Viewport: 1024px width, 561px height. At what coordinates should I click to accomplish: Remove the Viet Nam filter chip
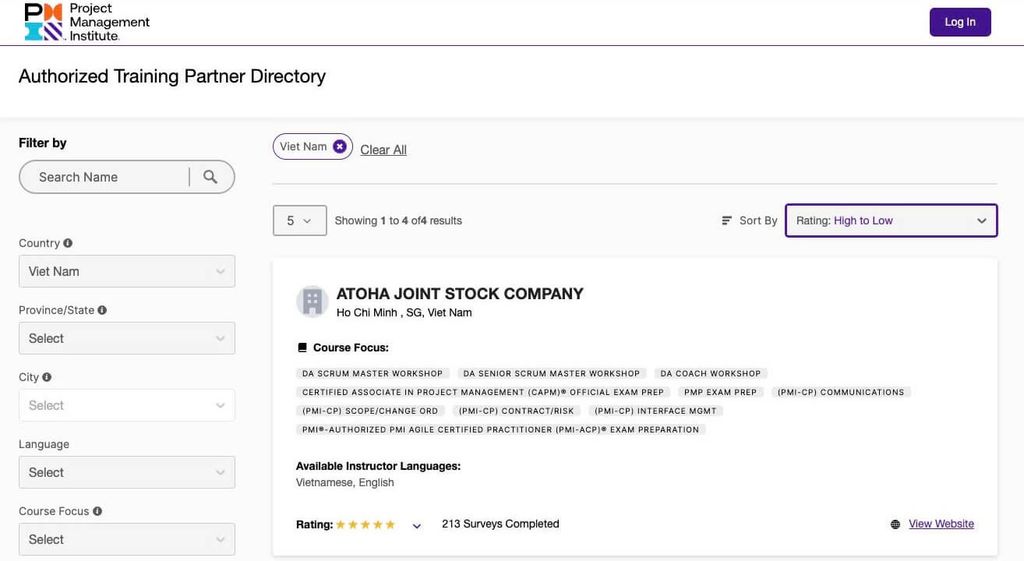click(x=340, y=147)
